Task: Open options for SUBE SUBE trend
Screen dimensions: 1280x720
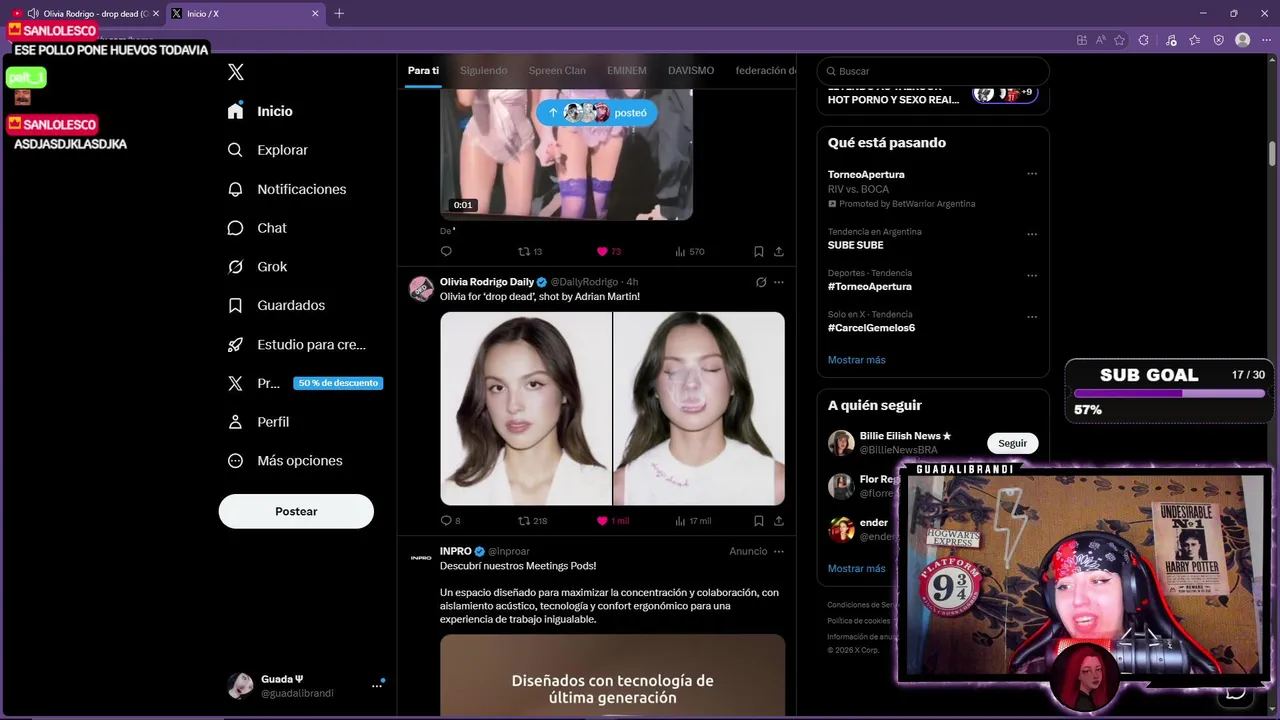Action: point(1032,235)
